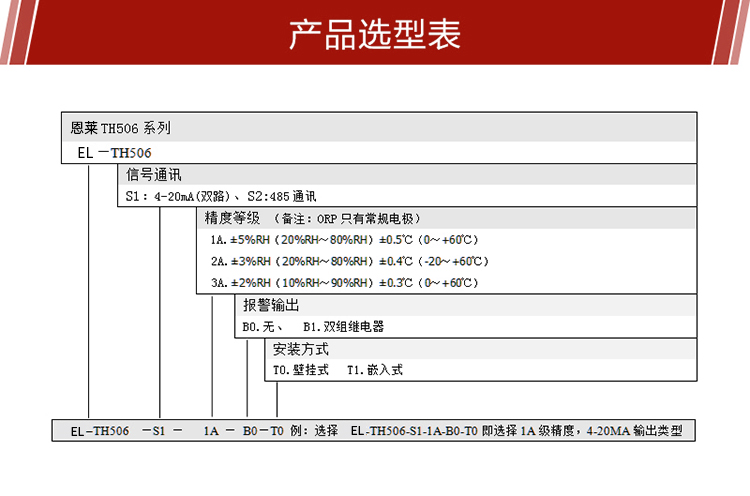
Task: Click the 备注：ORP 只有常规电极 note
Action: click(348, 219)
